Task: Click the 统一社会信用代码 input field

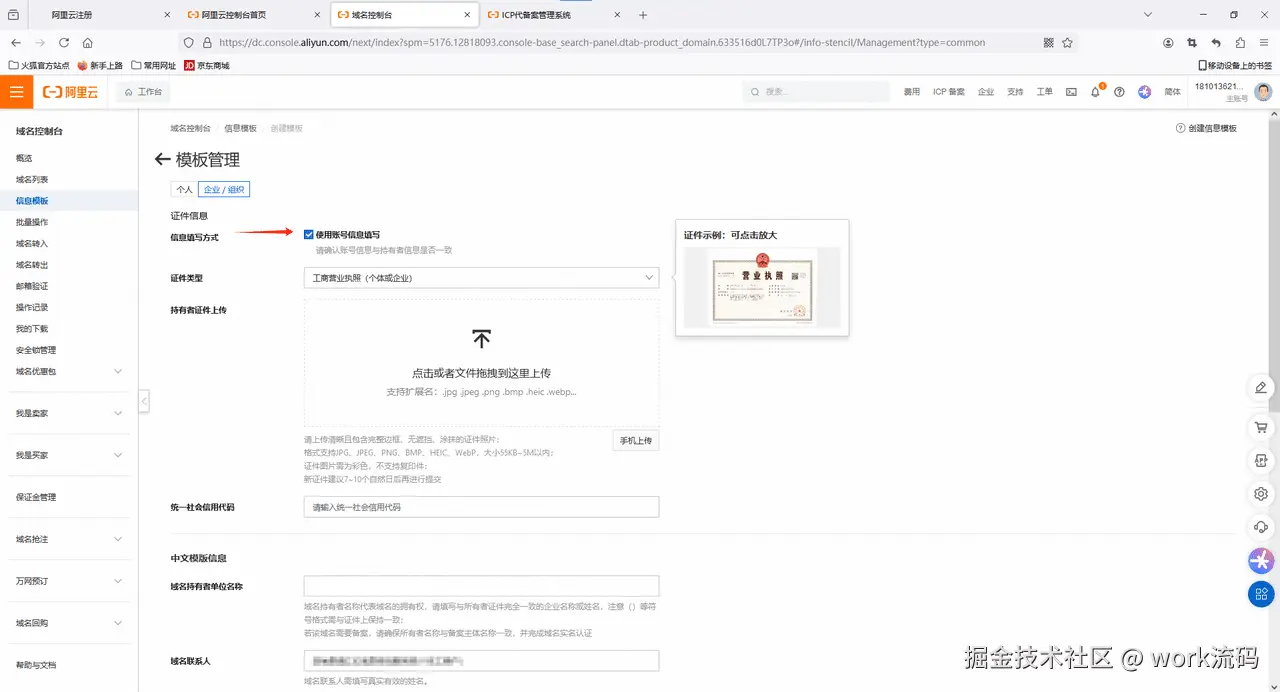Action: pos(481,506)
